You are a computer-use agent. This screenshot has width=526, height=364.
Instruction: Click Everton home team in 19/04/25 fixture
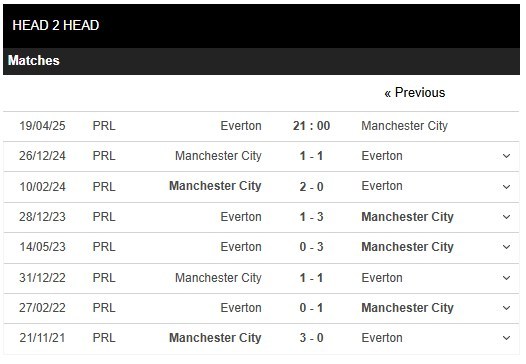(241, 126)
